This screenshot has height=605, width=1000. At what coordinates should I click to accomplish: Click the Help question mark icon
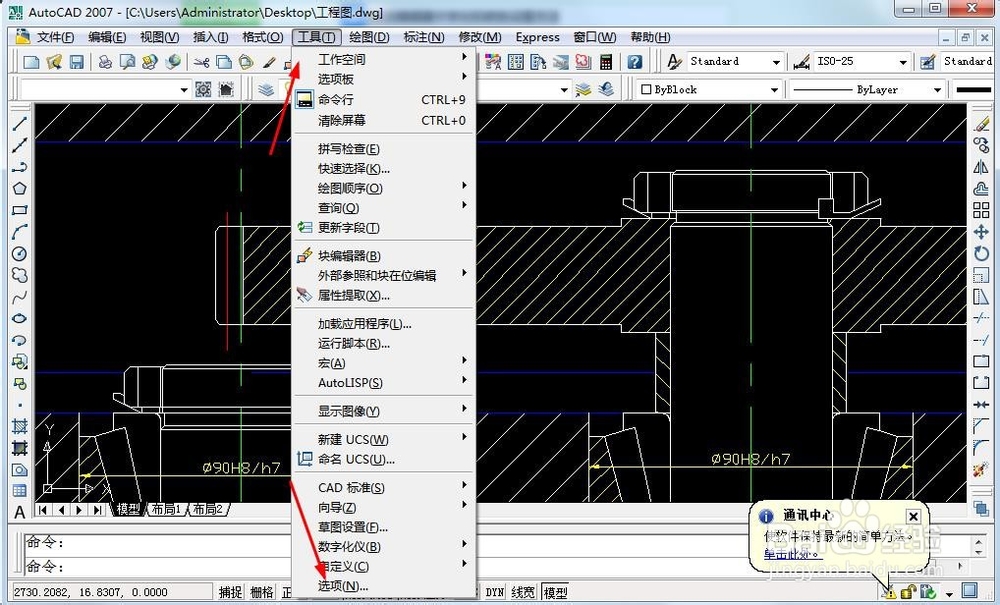coord(635,62)
